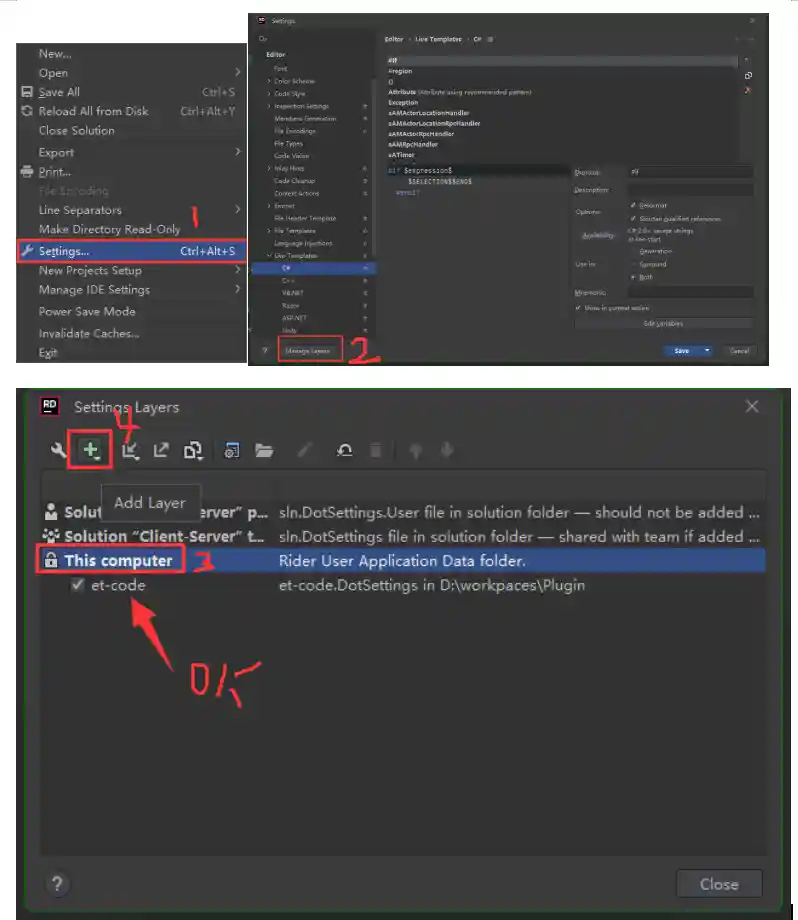Screen dimensions: 798x920
Task: Click the person icon of personal Solution layer
Action: 51,512
